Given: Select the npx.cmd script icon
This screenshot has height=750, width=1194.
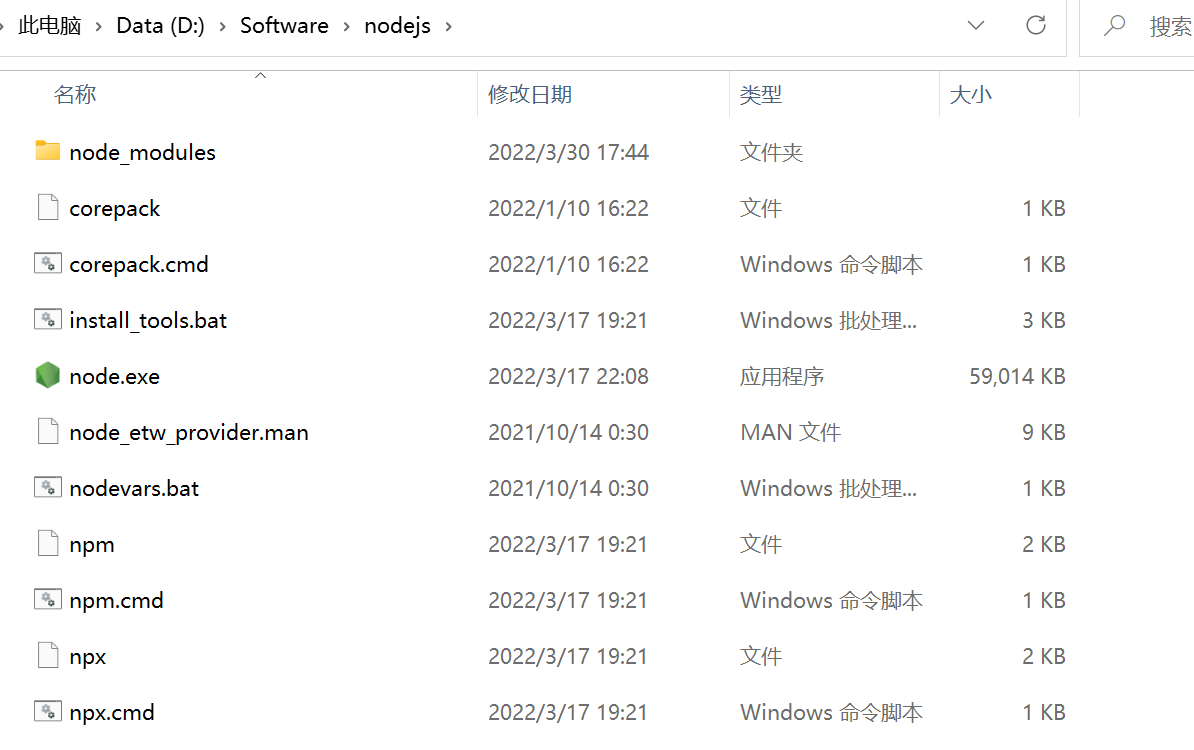Looking at the screenshot, I should (x=47, y=711).
